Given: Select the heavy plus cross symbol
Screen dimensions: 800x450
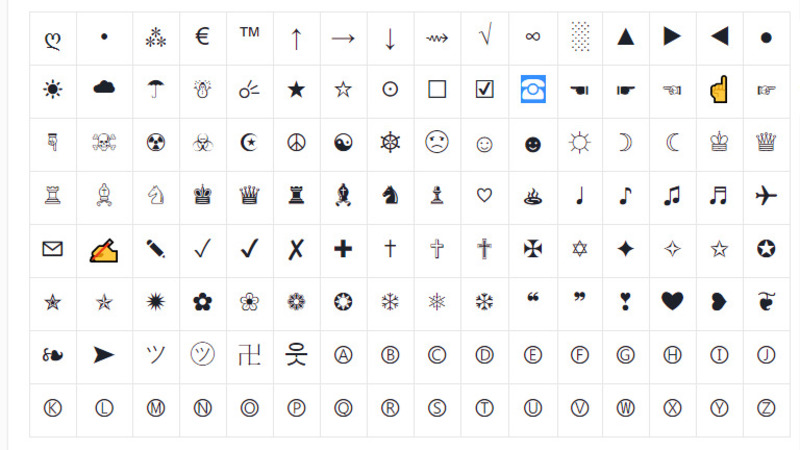Looking at the screenshot, I should pos(343,249).
